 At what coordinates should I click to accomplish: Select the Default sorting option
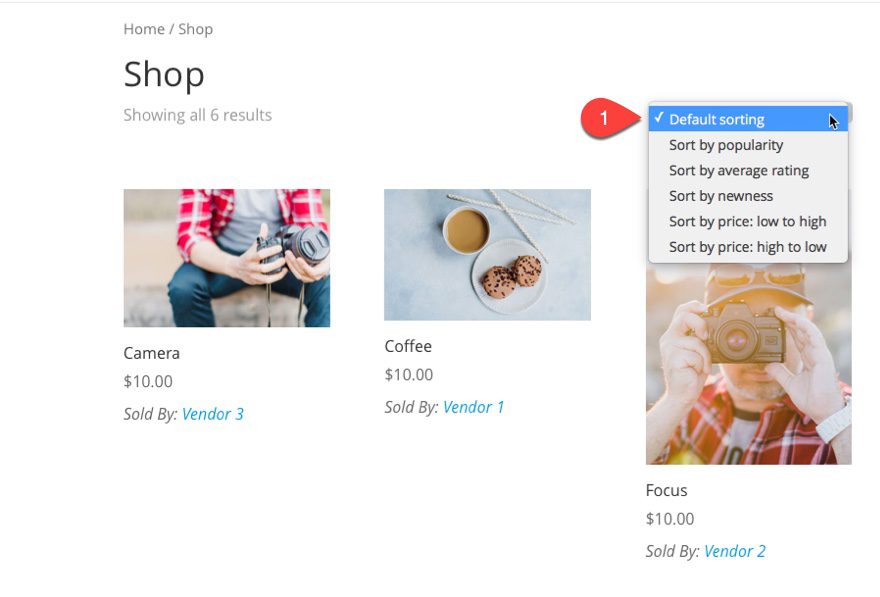click(716, 120)
